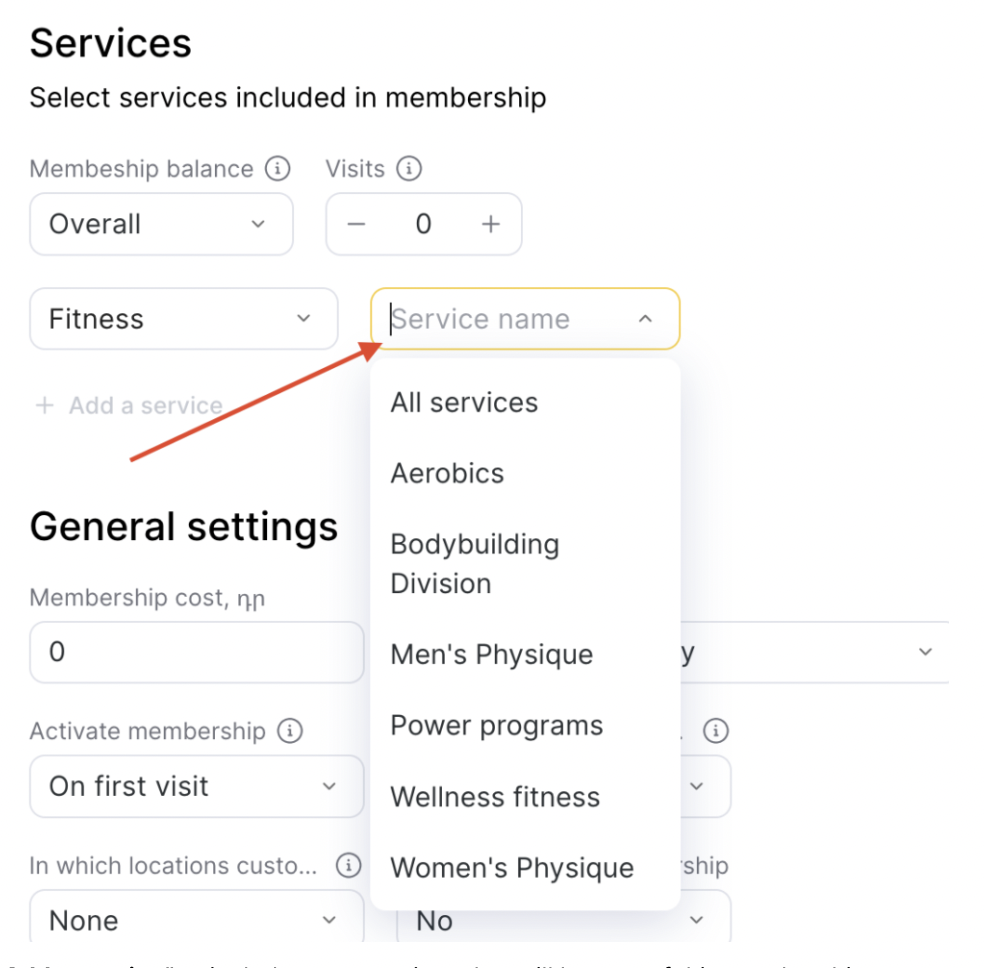
Task: Expand the Fitness category dropdown
Action: [x=184, y=319]
